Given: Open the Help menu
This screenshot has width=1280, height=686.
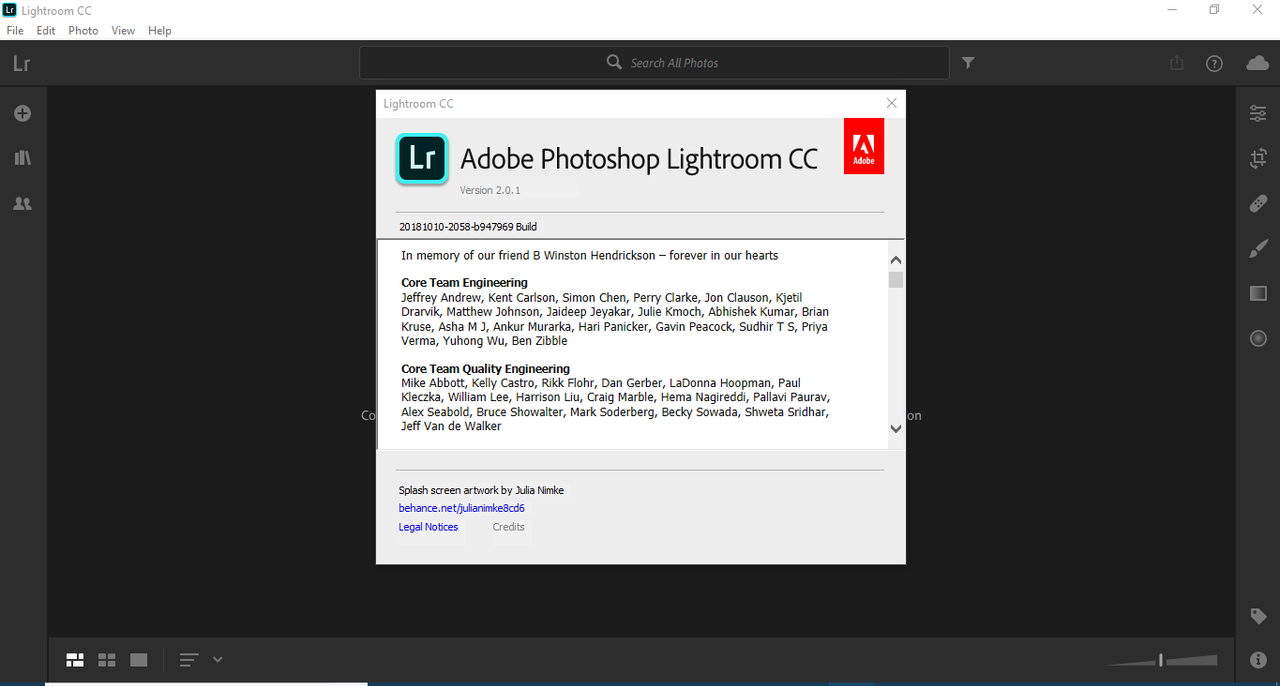Looking at the screenshot, I should tap(160, 31).
